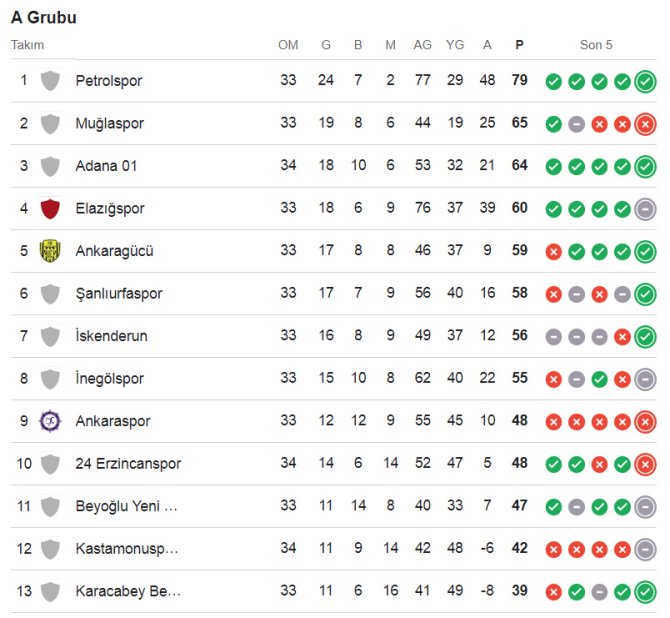Viewport: 670px width, 618px height.
Task: Click Elazığspor's latest circled draw icon
Action: (x=645, y=209)
